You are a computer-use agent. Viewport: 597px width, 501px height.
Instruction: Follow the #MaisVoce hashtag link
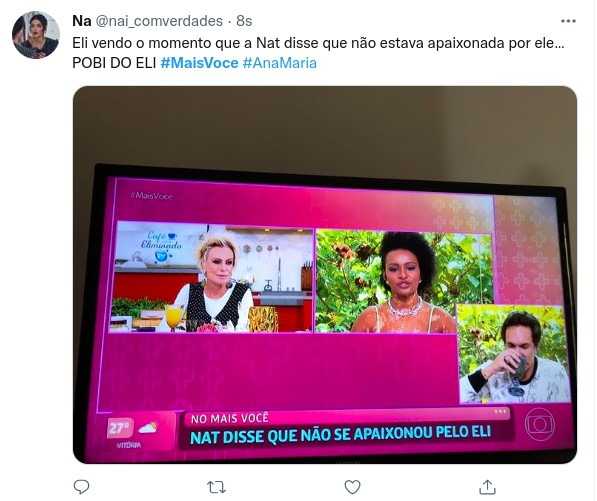[200, 63]
